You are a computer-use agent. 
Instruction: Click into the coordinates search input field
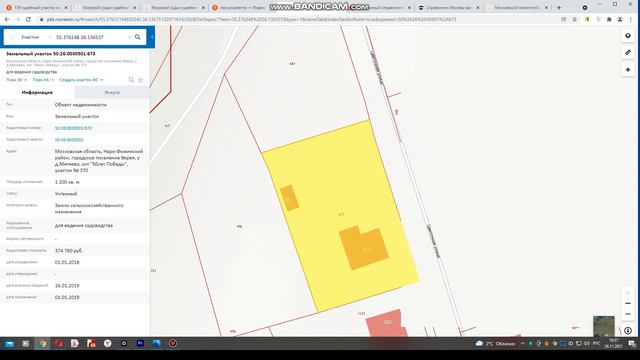(x=90, y=37)
